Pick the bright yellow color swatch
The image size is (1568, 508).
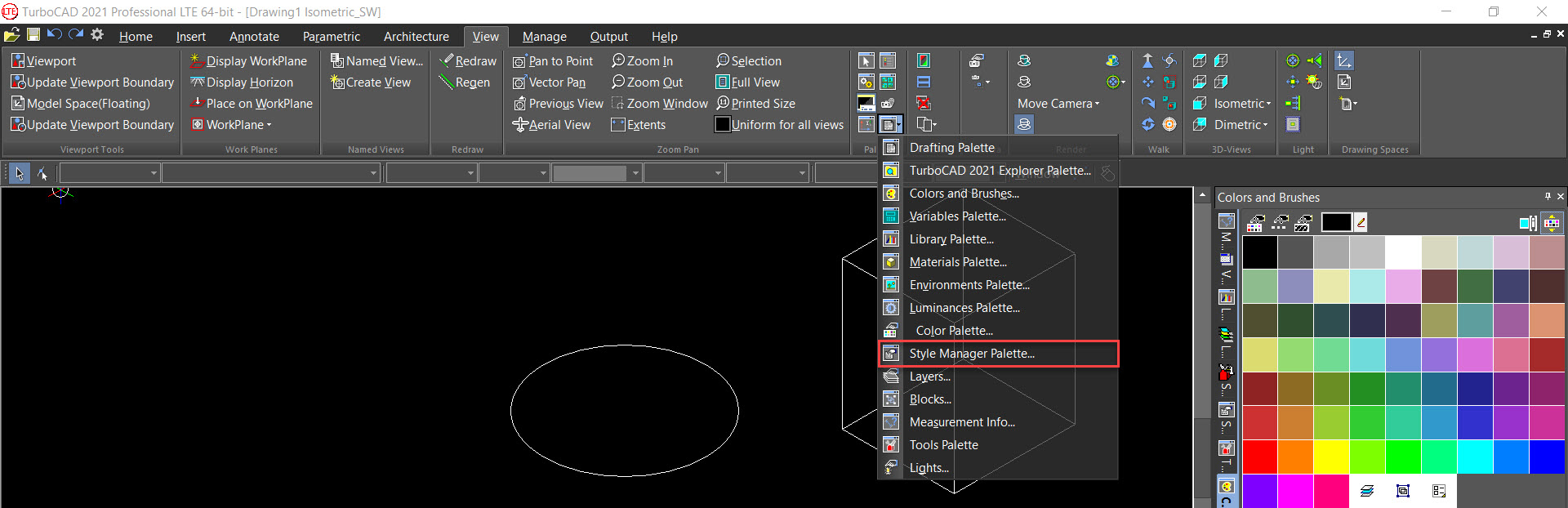point(1331,457)
